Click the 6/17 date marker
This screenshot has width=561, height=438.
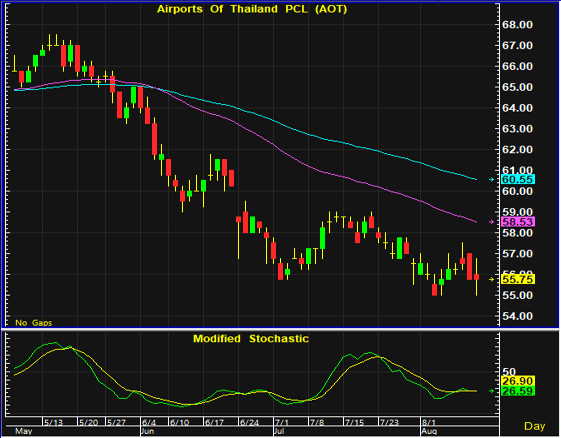coord(214,423)
